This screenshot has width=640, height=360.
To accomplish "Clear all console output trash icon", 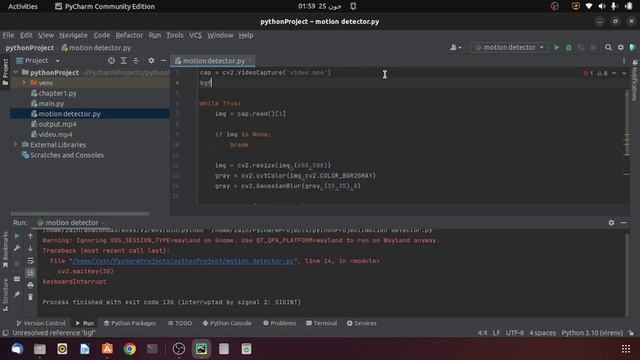I will pos(30,297).
